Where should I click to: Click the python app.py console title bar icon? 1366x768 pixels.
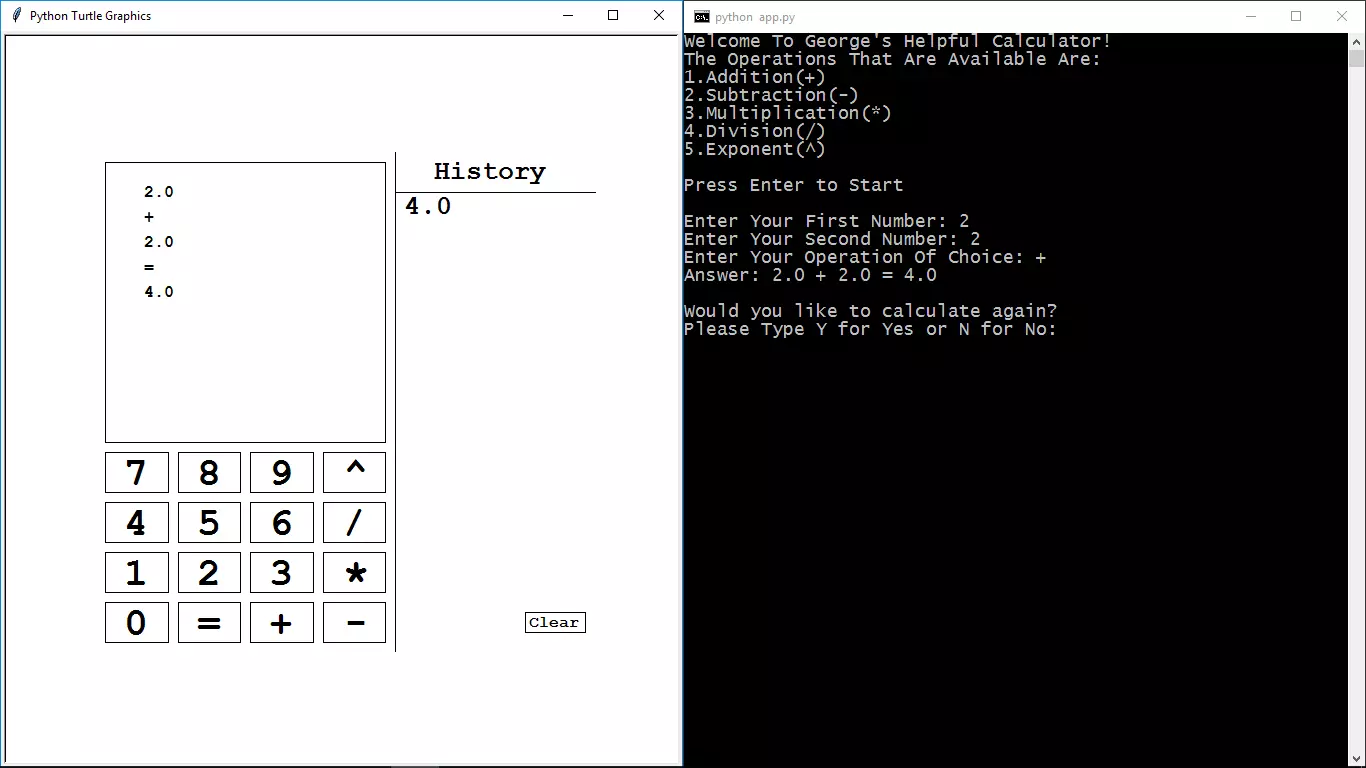pos(702,16)
